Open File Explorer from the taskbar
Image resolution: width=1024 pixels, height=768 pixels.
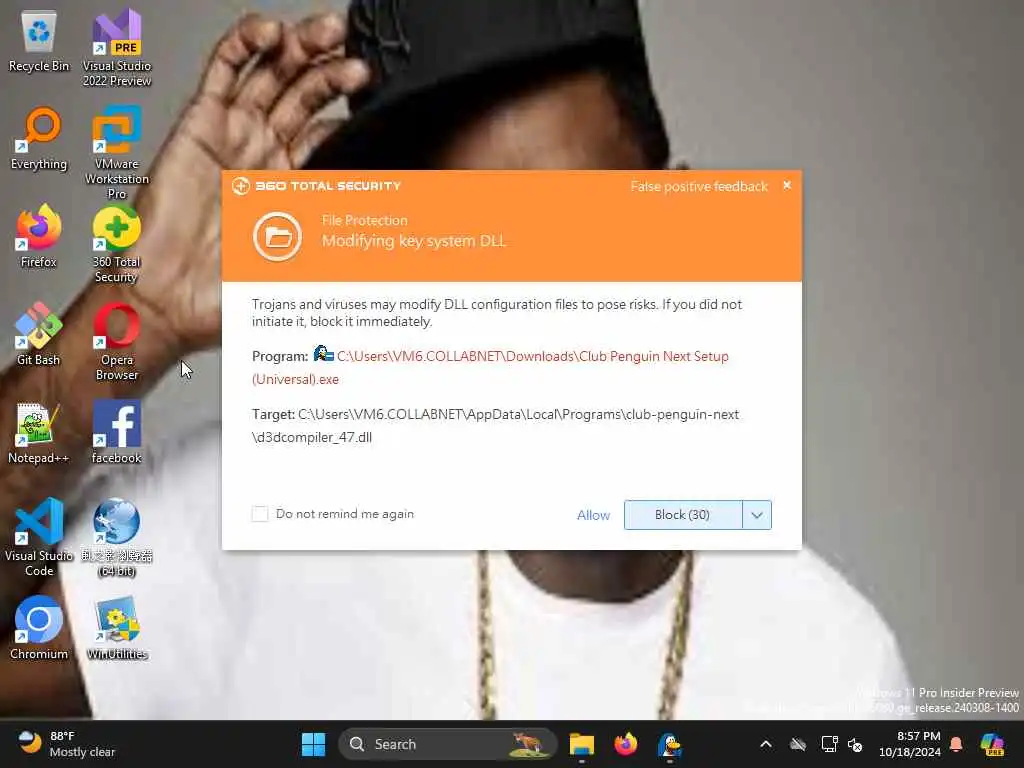(581, 744)
